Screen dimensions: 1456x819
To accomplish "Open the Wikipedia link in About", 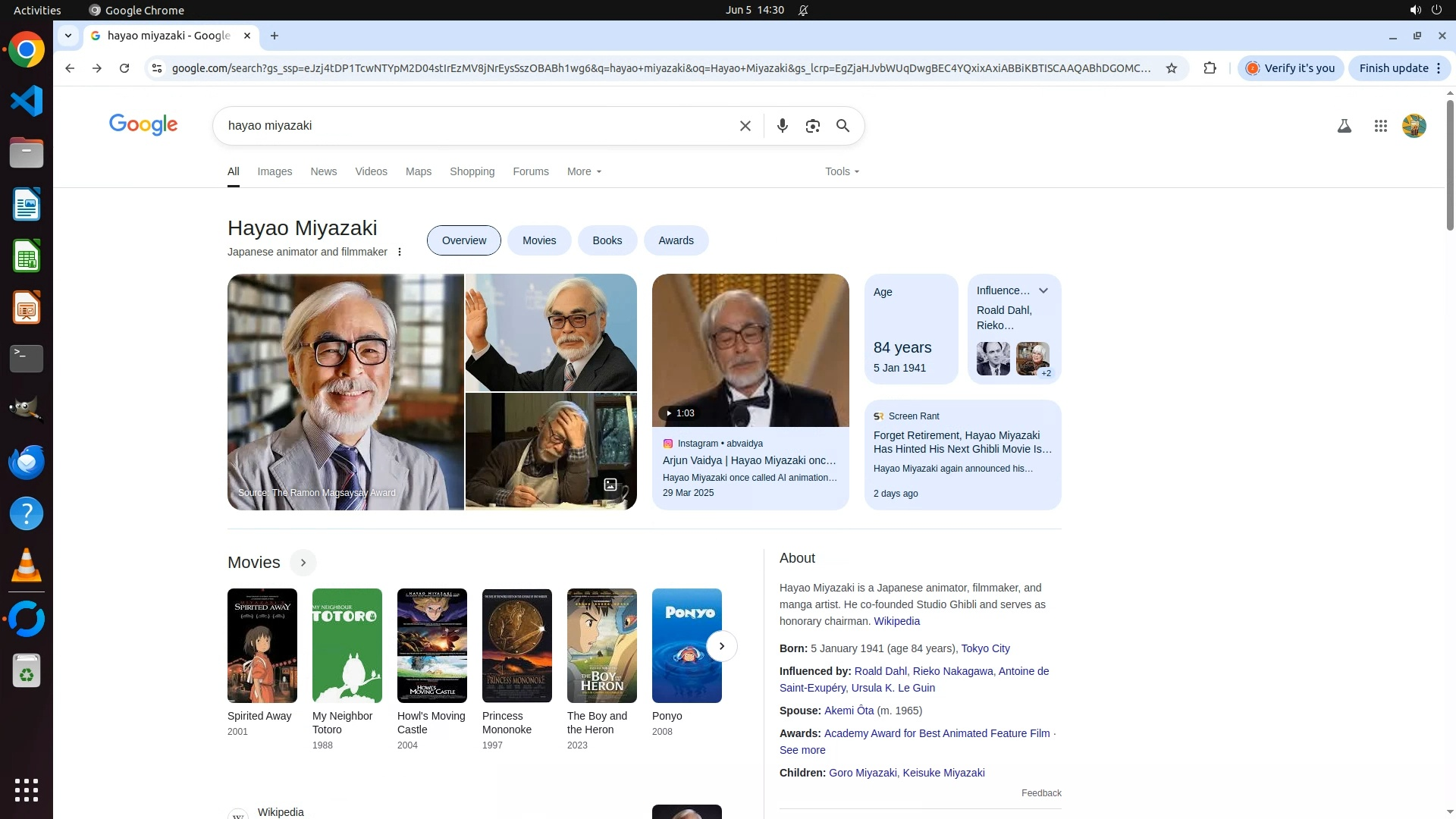I will (896, 621).
